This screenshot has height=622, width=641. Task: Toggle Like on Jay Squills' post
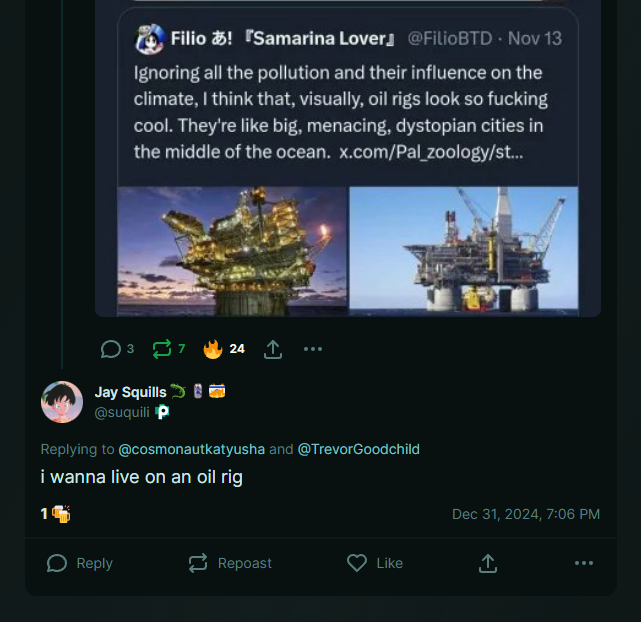(375, 563)
